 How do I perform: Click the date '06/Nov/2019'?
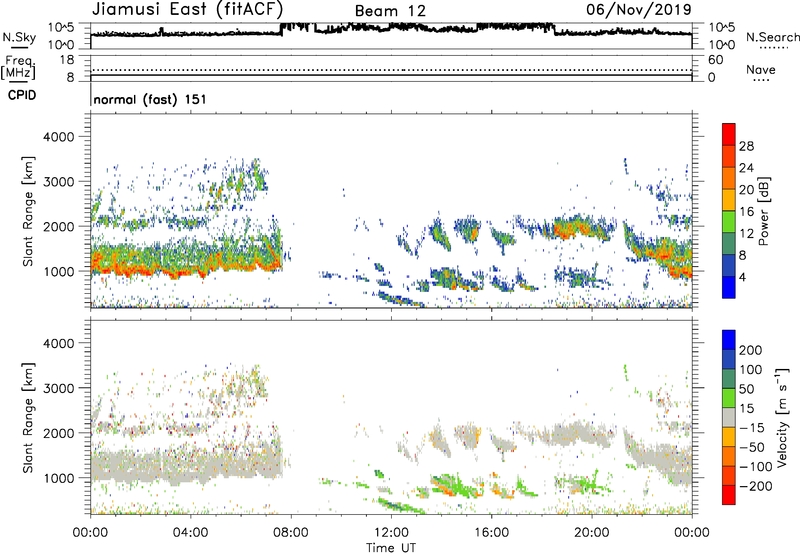(x=639, y=9)
